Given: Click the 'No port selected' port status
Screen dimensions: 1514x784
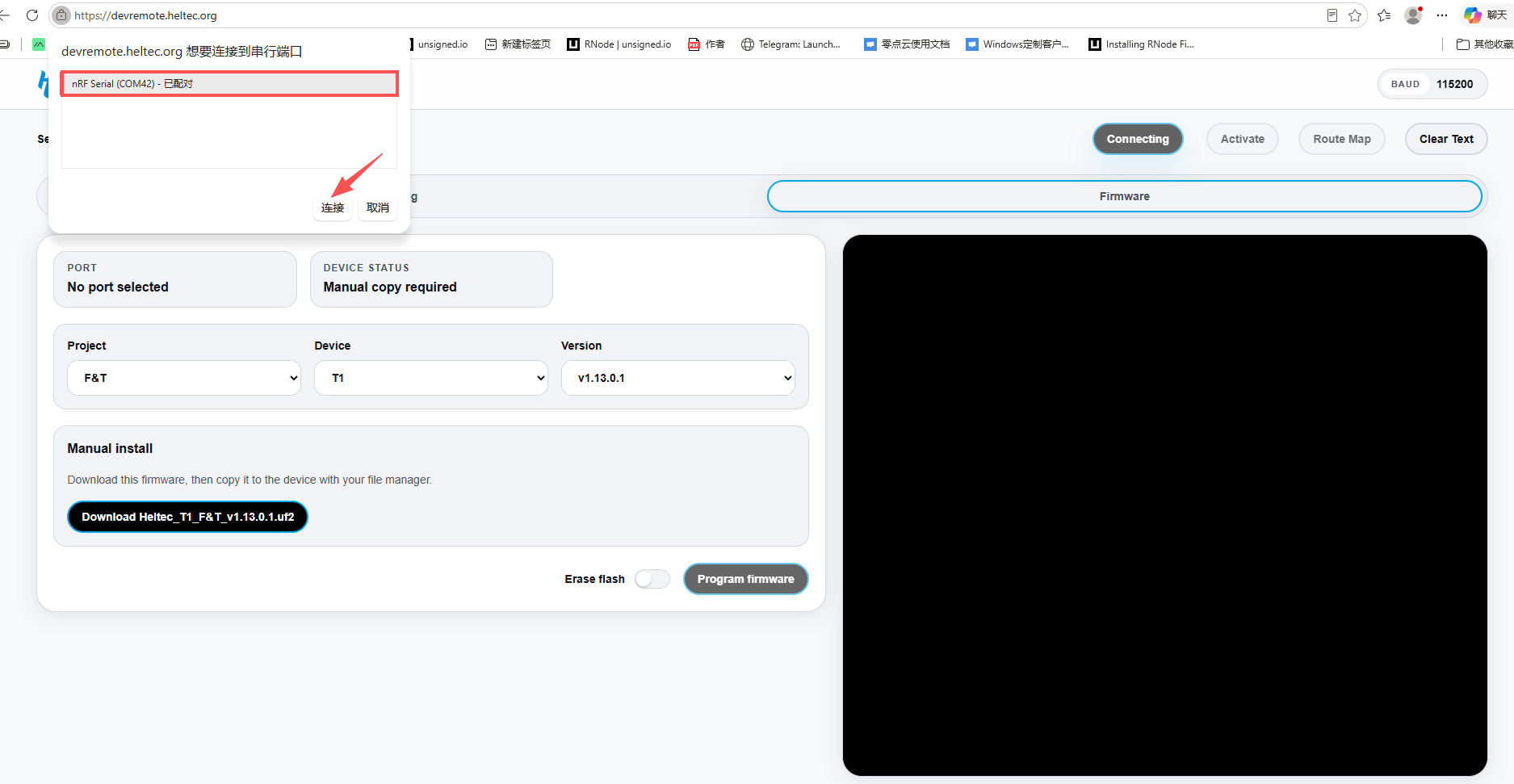Looking at the screenshot, I should 118,287.
